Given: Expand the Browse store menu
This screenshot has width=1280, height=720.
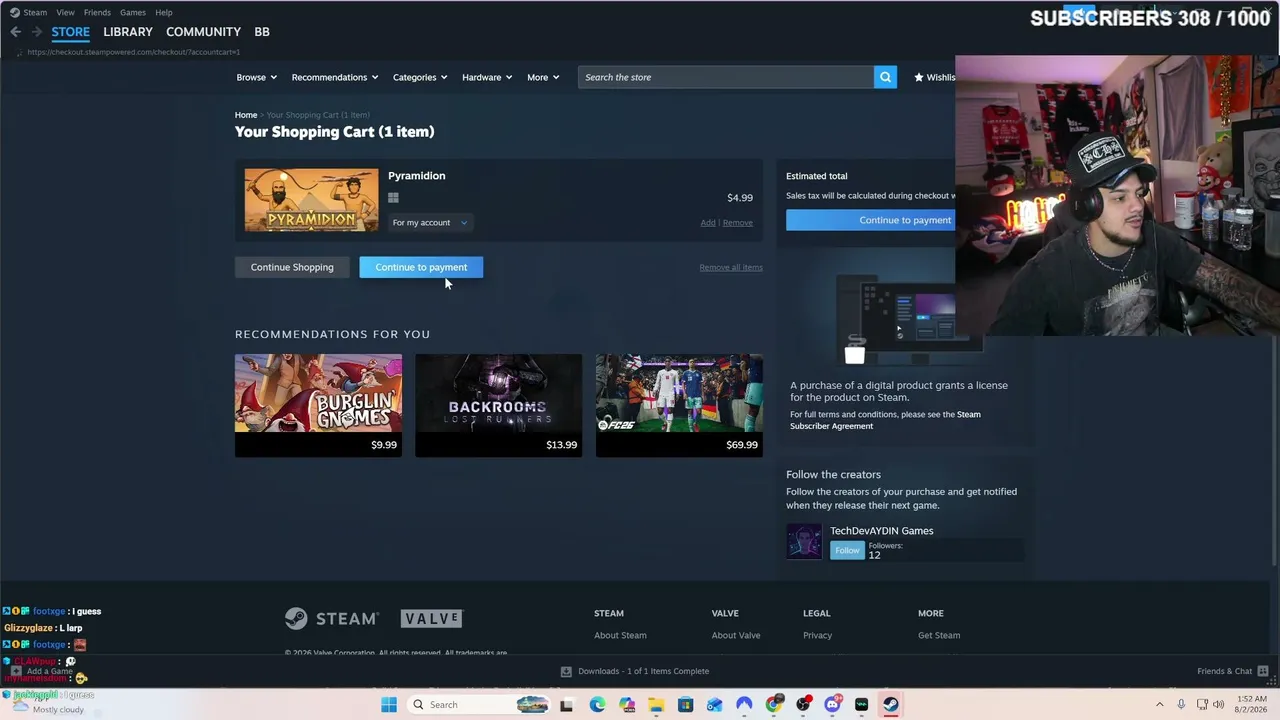Looking at the screenshot, I should [x=257, y=77].
